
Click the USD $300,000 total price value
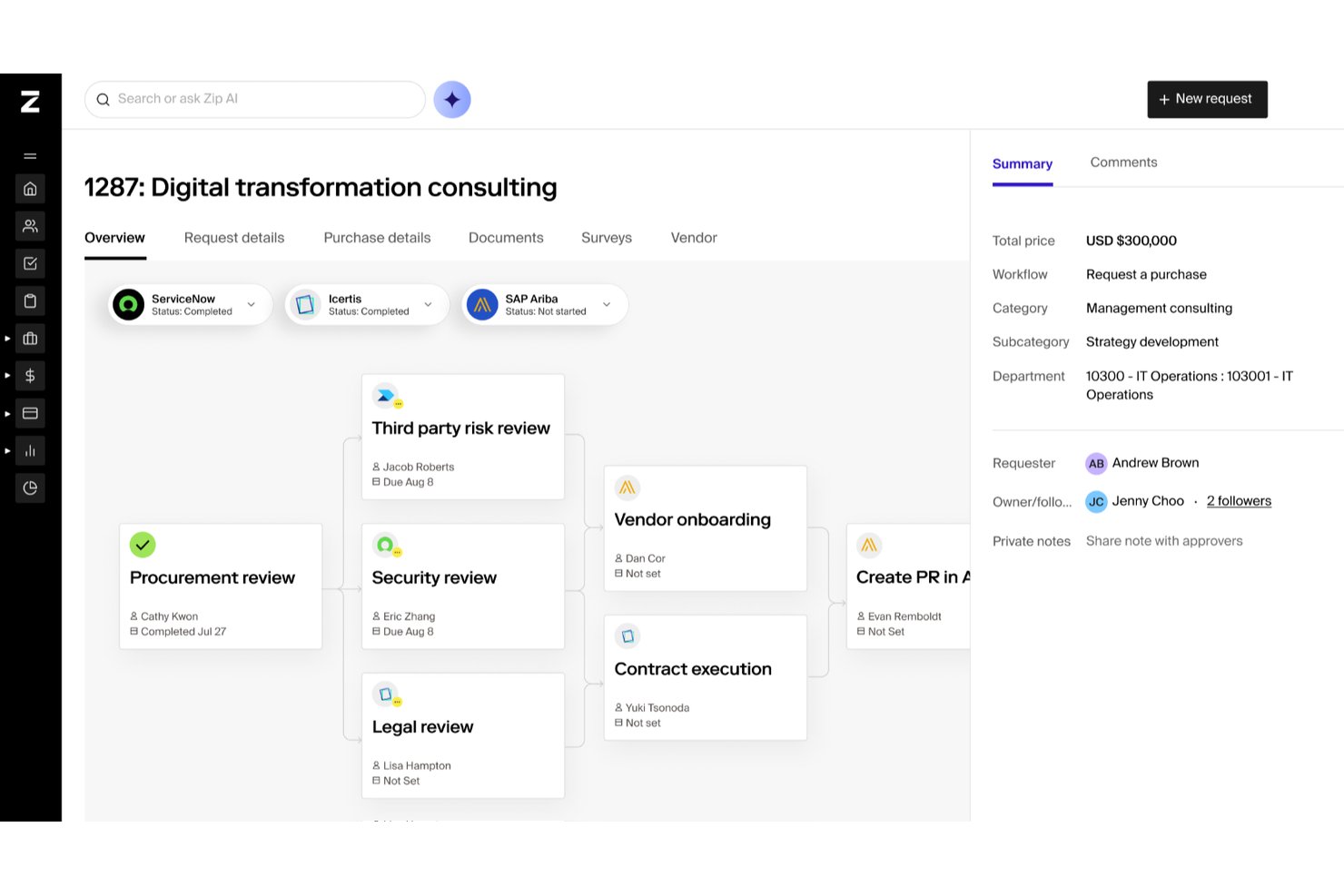coord(1132,241)
